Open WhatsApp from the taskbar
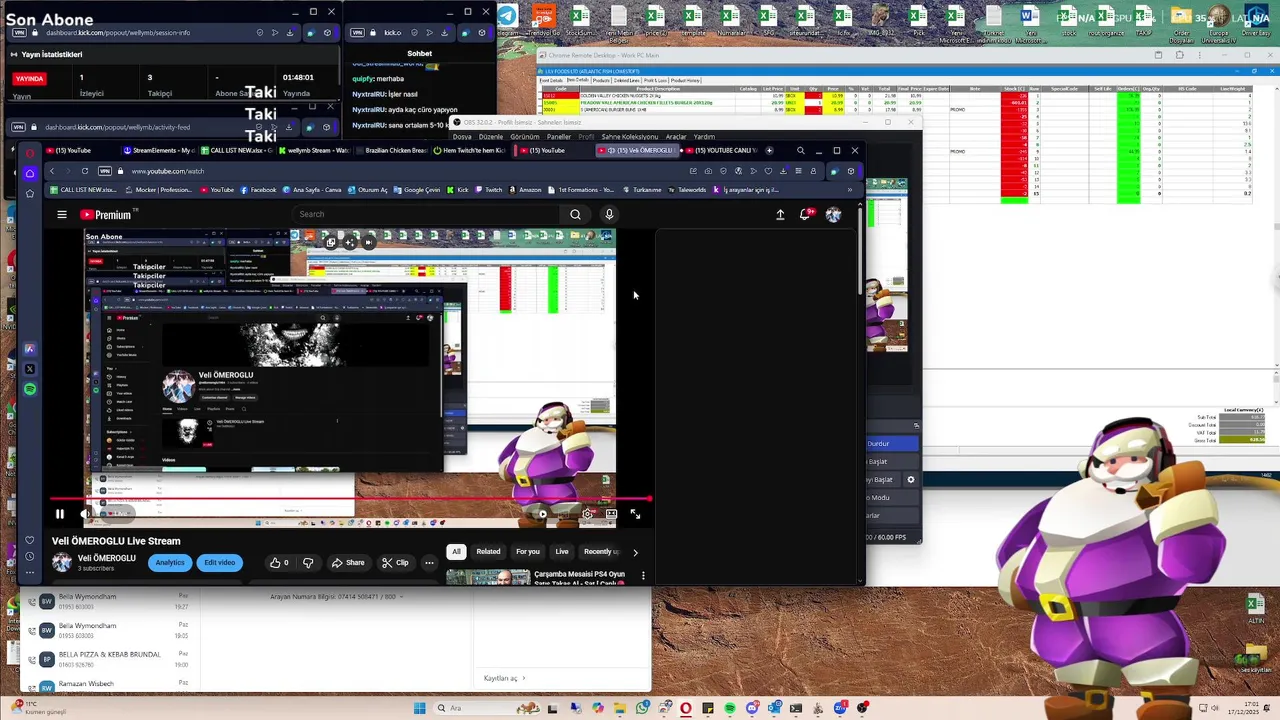 (642, 708)
